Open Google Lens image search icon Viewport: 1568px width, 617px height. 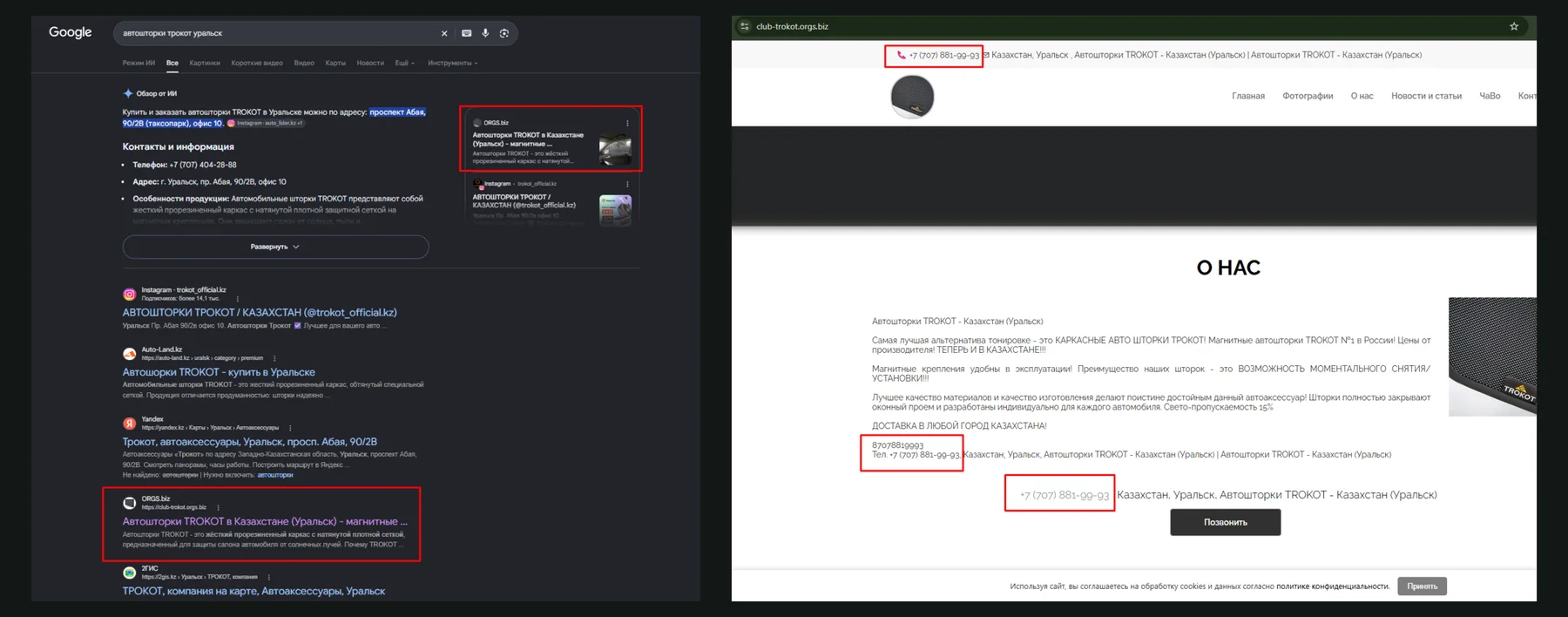tap(504, 33)
